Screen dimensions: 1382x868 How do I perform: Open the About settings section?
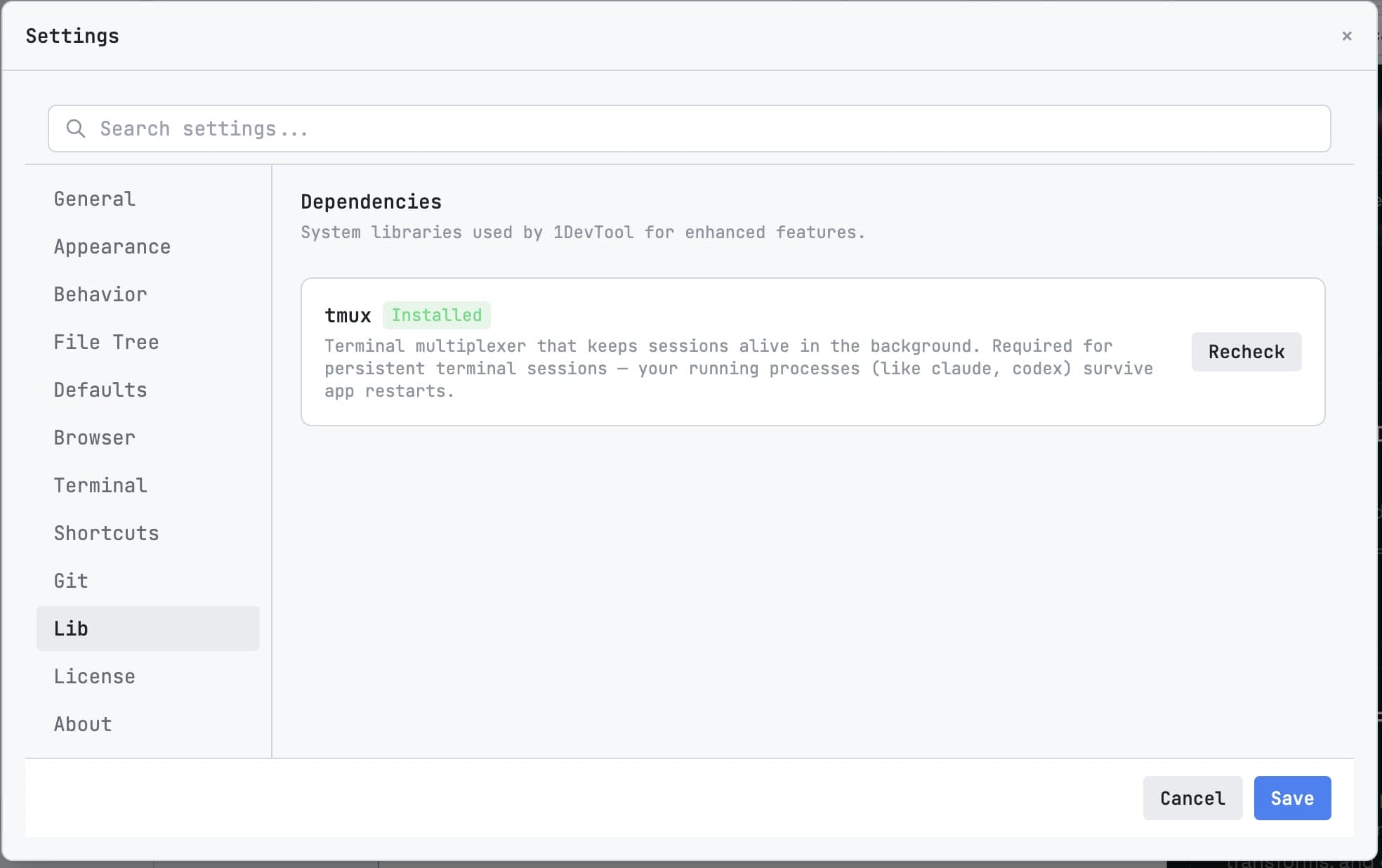tap(82, 724)
